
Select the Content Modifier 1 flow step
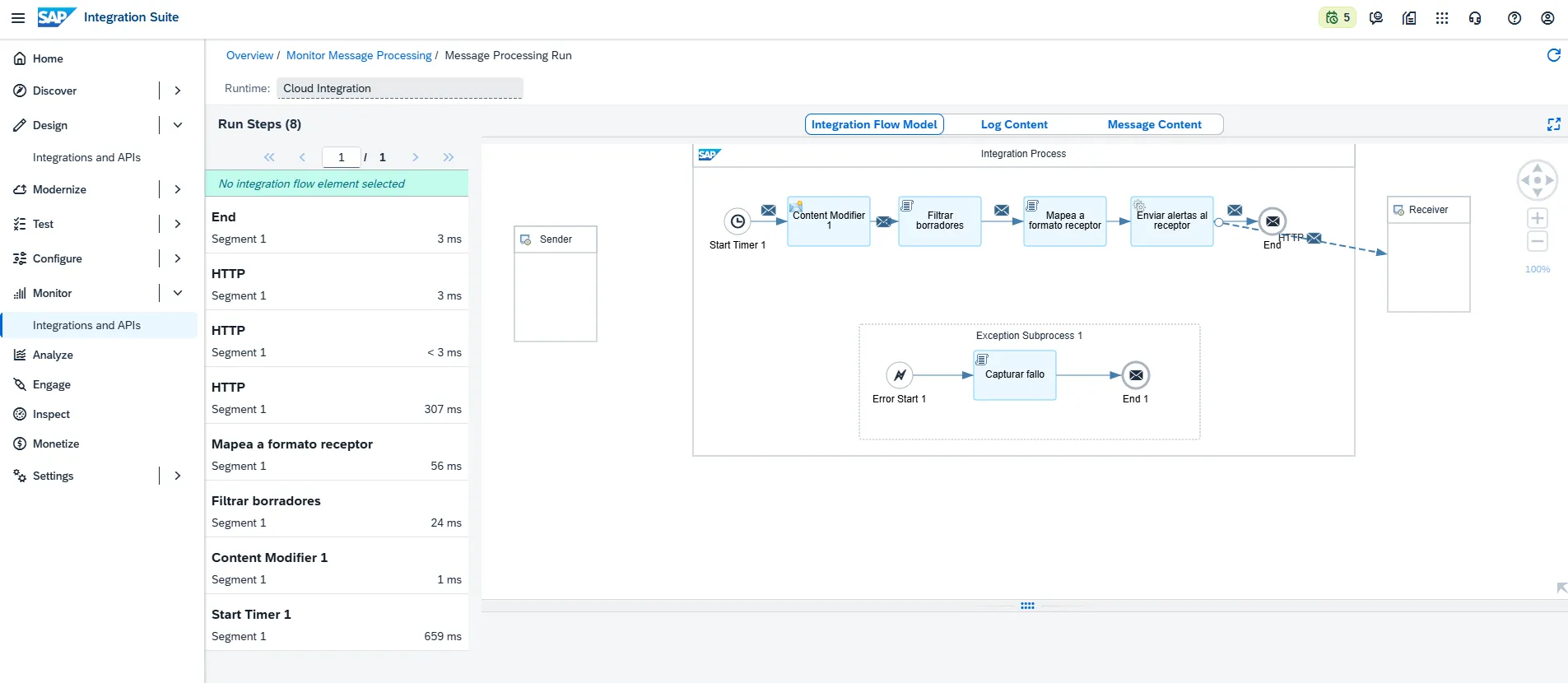pyautogui.click(x=829, y=221)
